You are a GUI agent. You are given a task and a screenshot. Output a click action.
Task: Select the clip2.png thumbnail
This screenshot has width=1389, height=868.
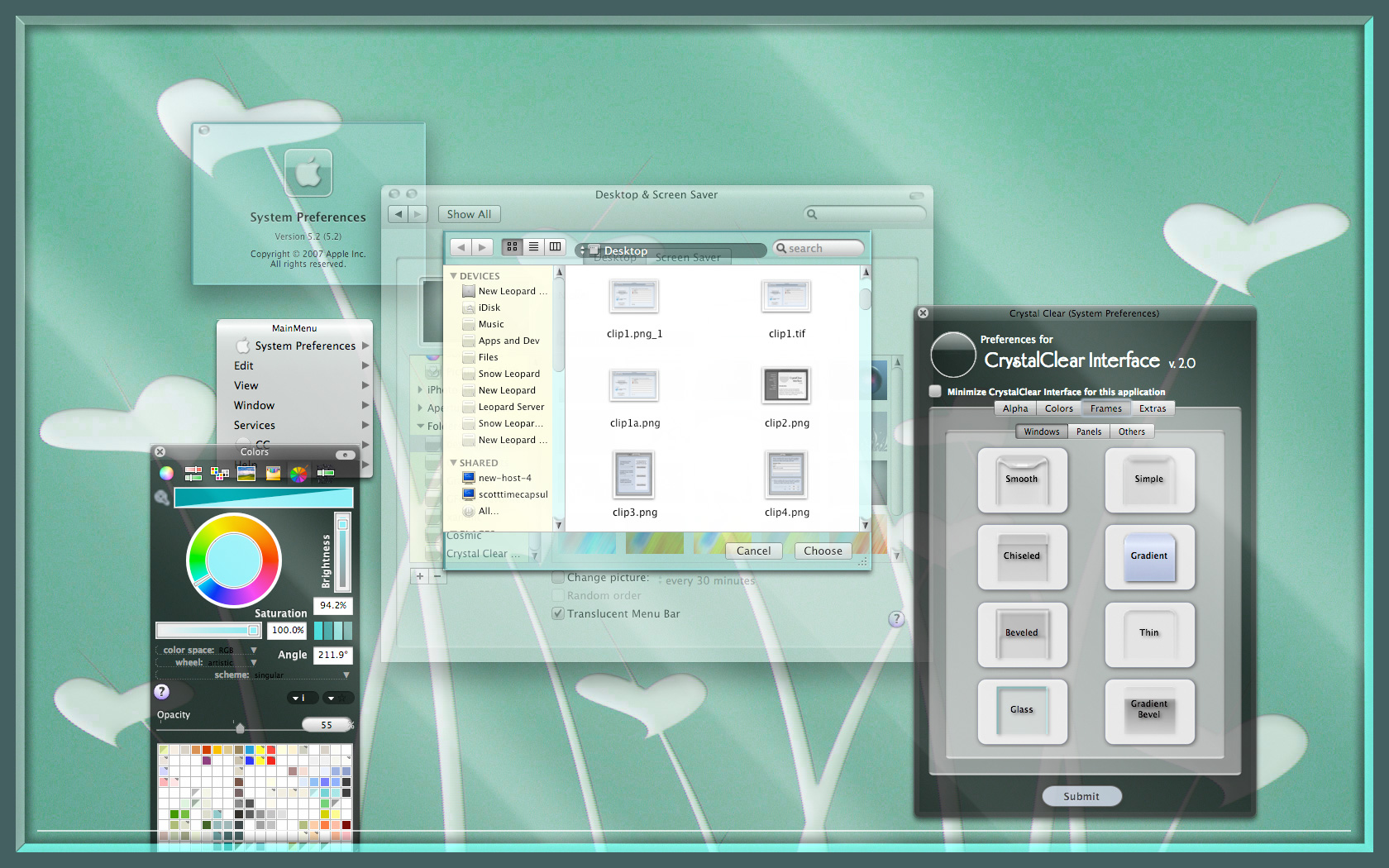coord(786,385)
